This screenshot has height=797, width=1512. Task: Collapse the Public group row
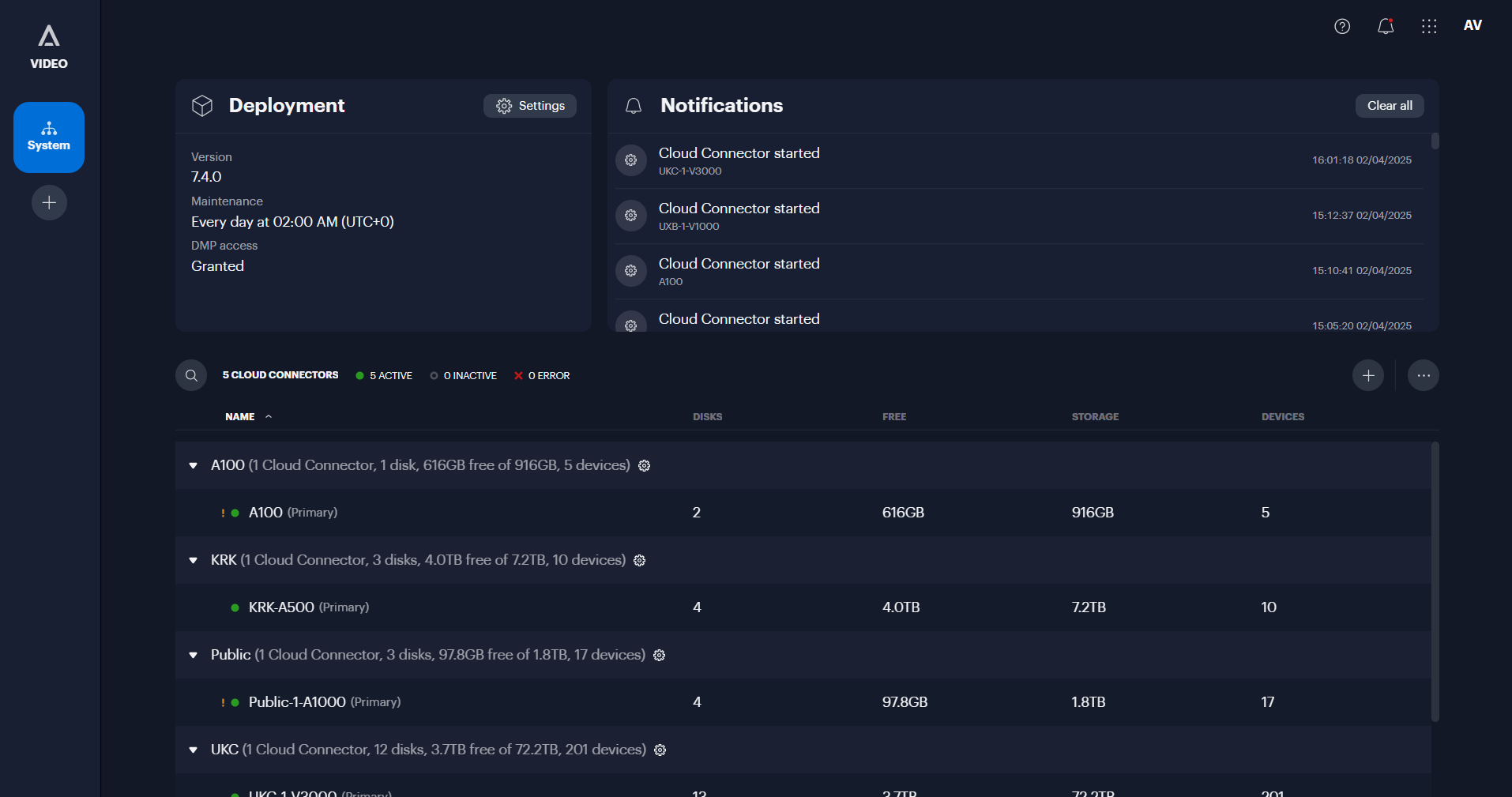pos(194,656)
